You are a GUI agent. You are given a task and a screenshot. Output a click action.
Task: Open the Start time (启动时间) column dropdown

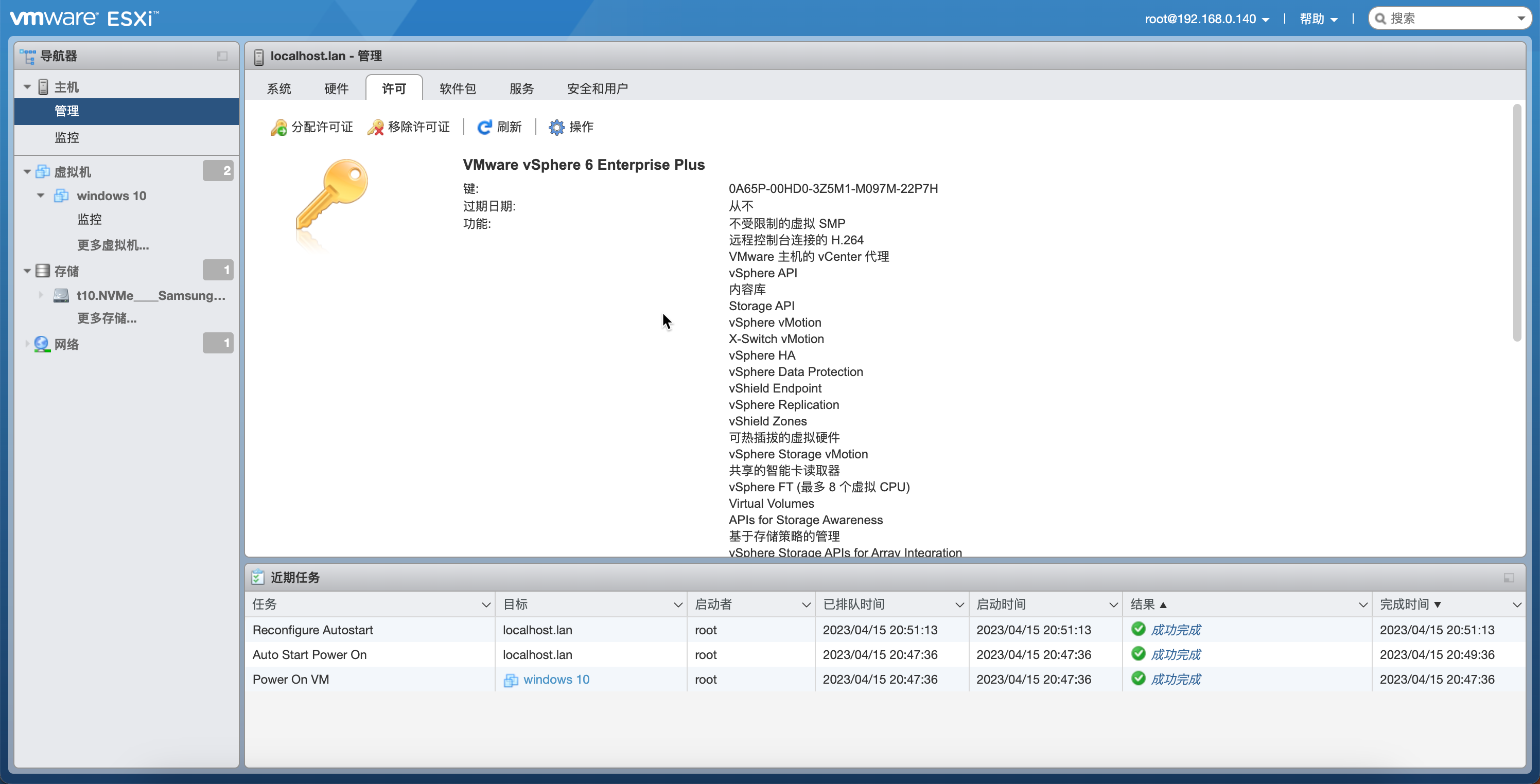click(1113, 605)
